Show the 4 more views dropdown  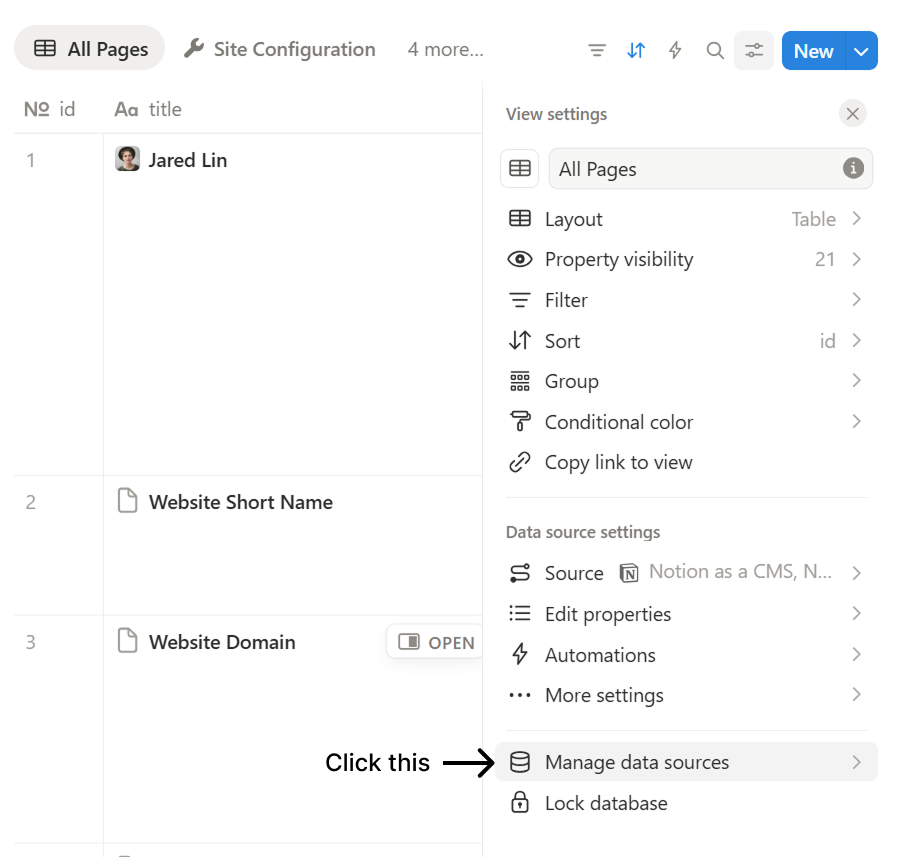click(445, 50)
